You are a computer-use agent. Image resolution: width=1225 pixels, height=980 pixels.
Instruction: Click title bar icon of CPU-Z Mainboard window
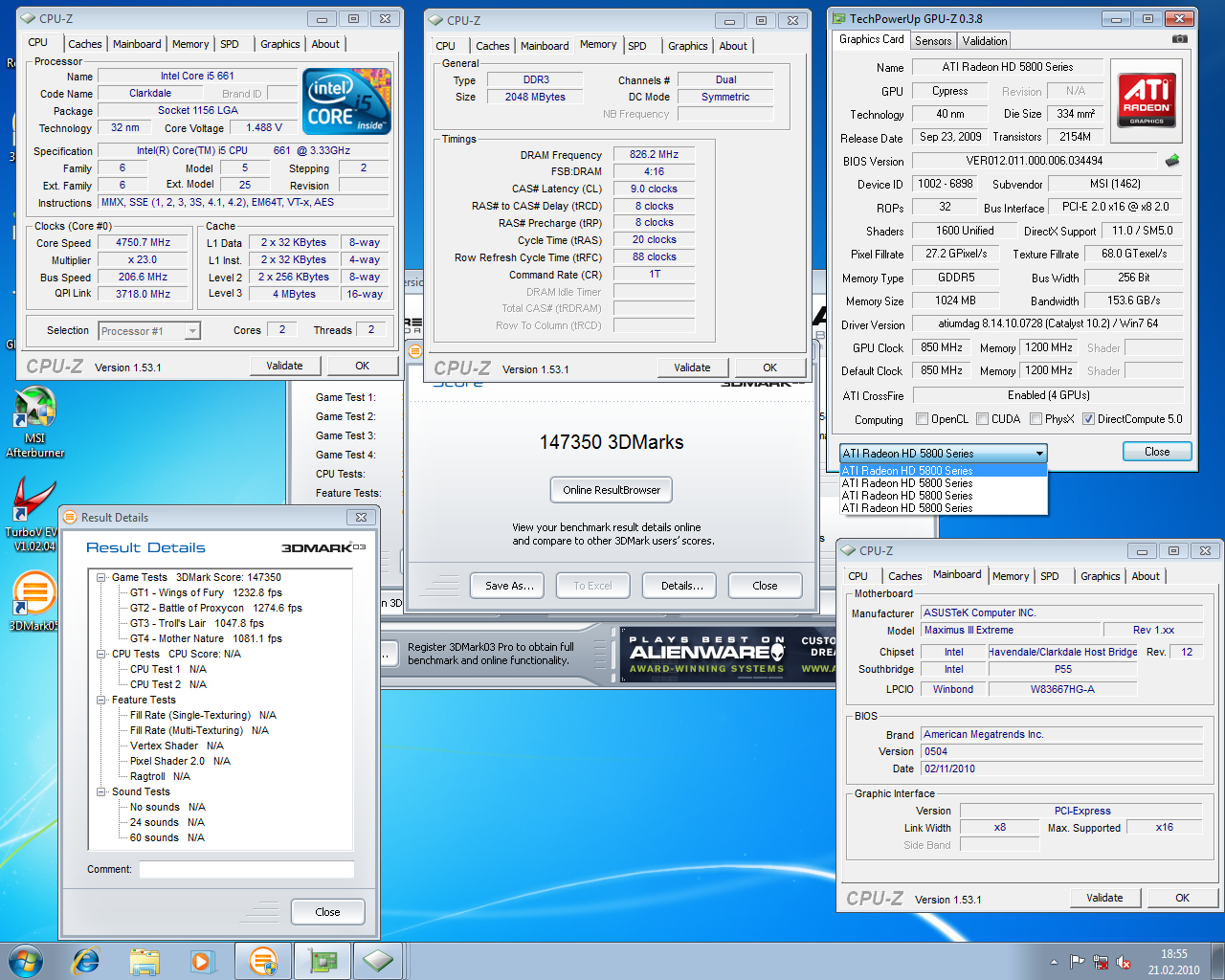coord(848,550)
